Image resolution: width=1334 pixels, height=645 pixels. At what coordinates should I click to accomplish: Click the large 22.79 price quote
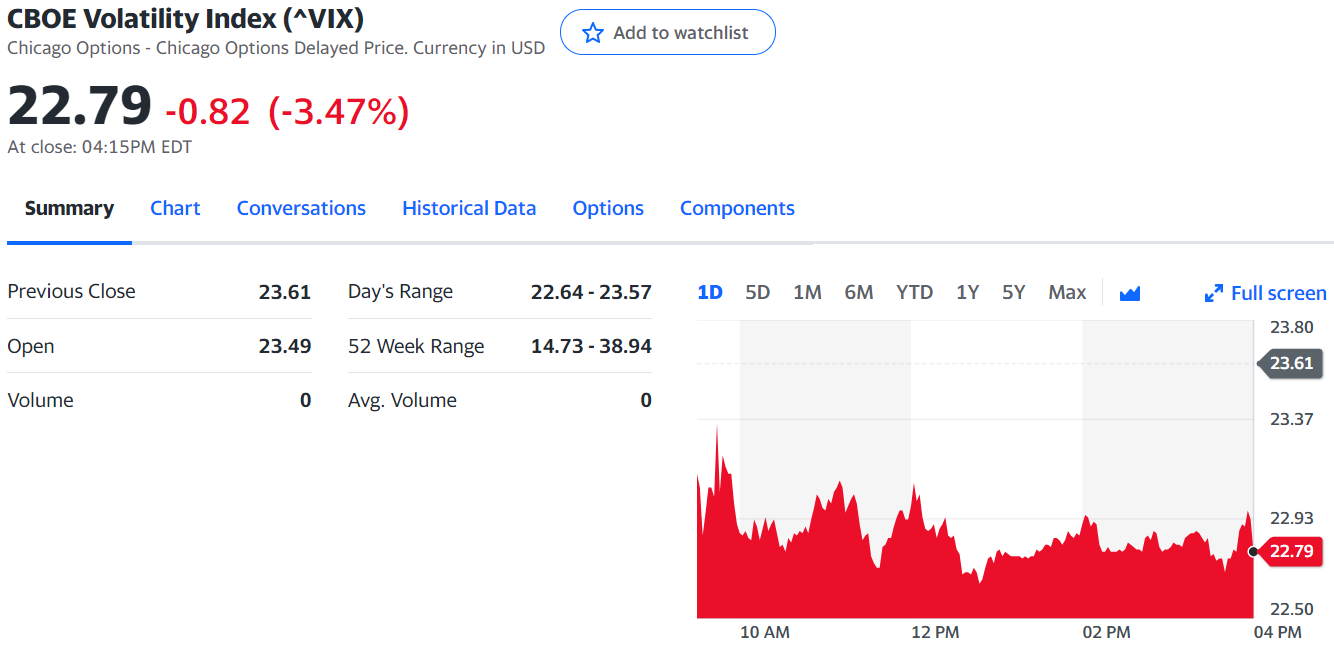tap(80, 105)
